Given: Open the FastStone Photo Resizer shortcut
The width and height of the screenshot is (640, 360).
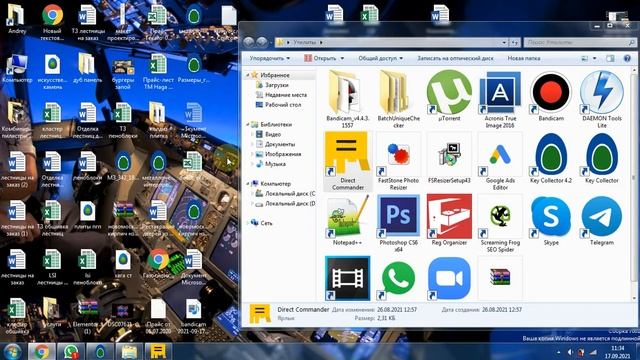Looking at the screenshot, I should [398, 161].
